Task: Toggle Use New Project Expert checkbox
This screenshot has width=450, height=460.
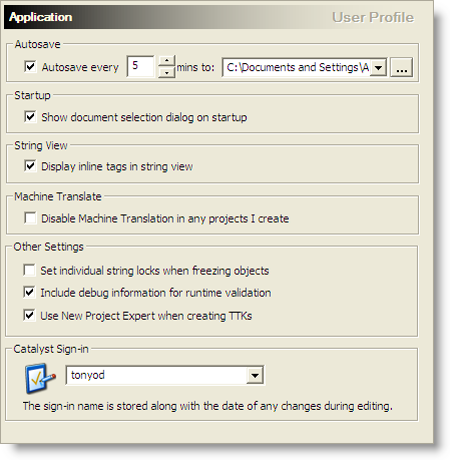Action: click(29, 315)
